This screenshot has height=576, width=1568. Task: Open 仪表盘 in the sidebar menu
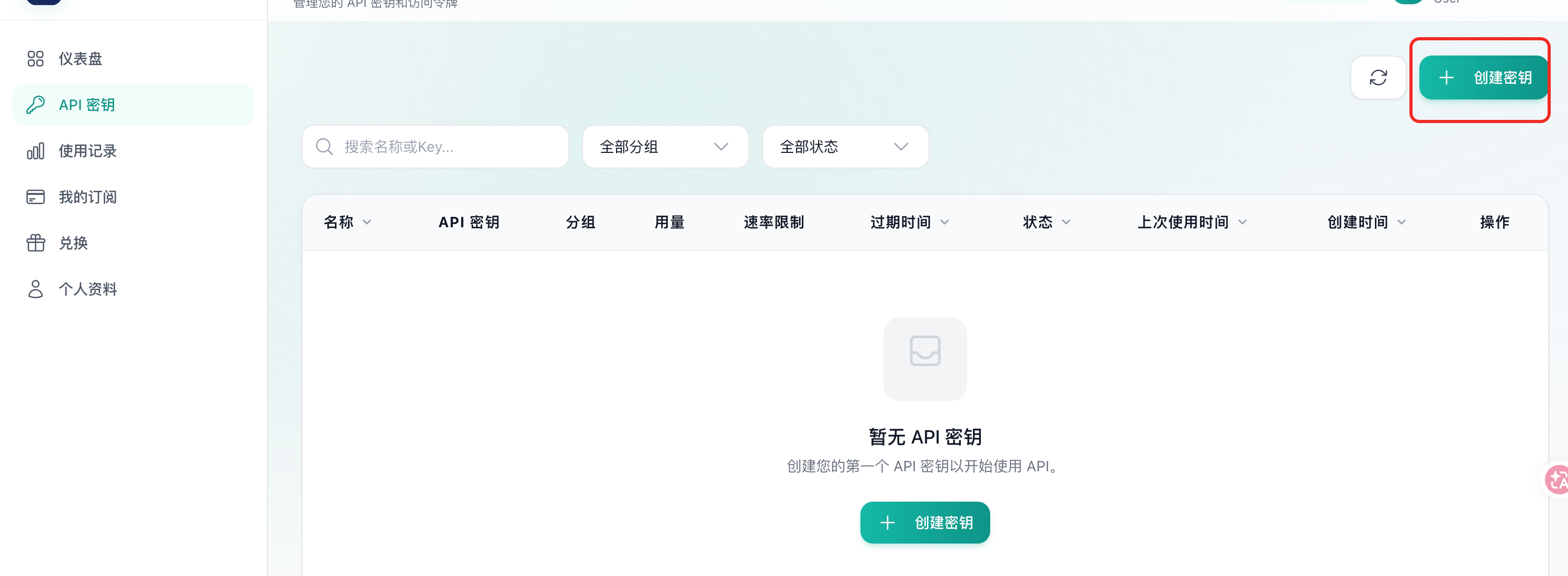coord(81,59)
